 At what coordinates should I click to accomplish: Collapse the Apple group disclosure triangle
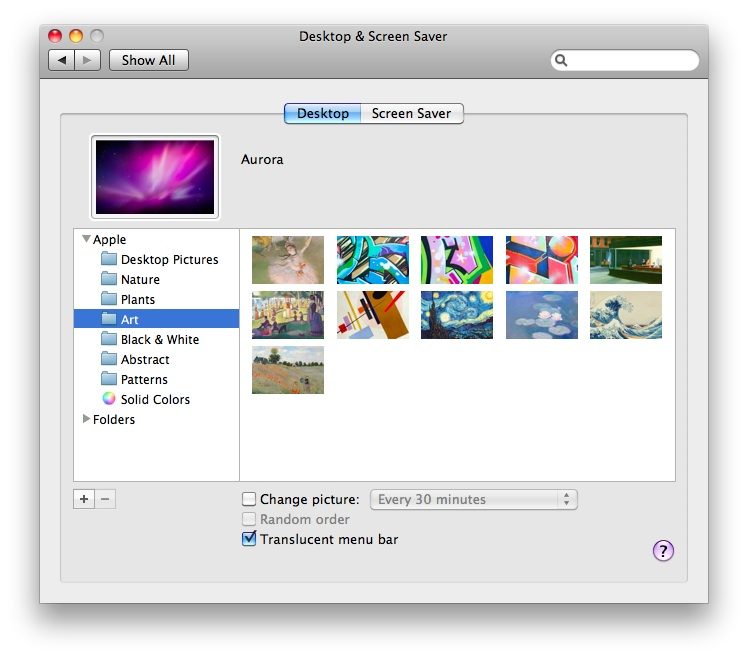pyautogui.click(x=86, y=239)
